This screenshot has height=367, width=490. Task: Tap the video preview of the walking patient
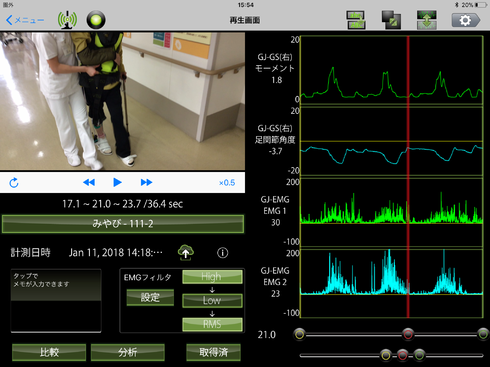pyautogui.click(x=122, y=101)
